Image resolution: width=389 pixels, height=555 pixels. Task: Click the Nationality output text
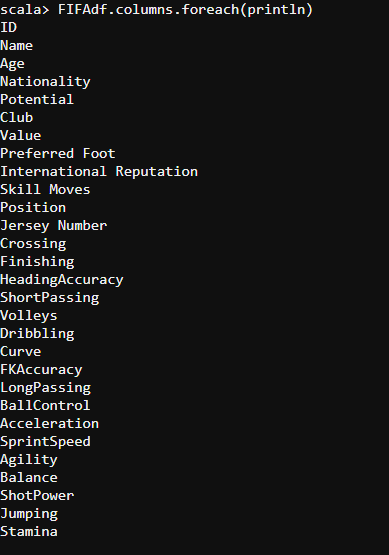tap(45, 82)
